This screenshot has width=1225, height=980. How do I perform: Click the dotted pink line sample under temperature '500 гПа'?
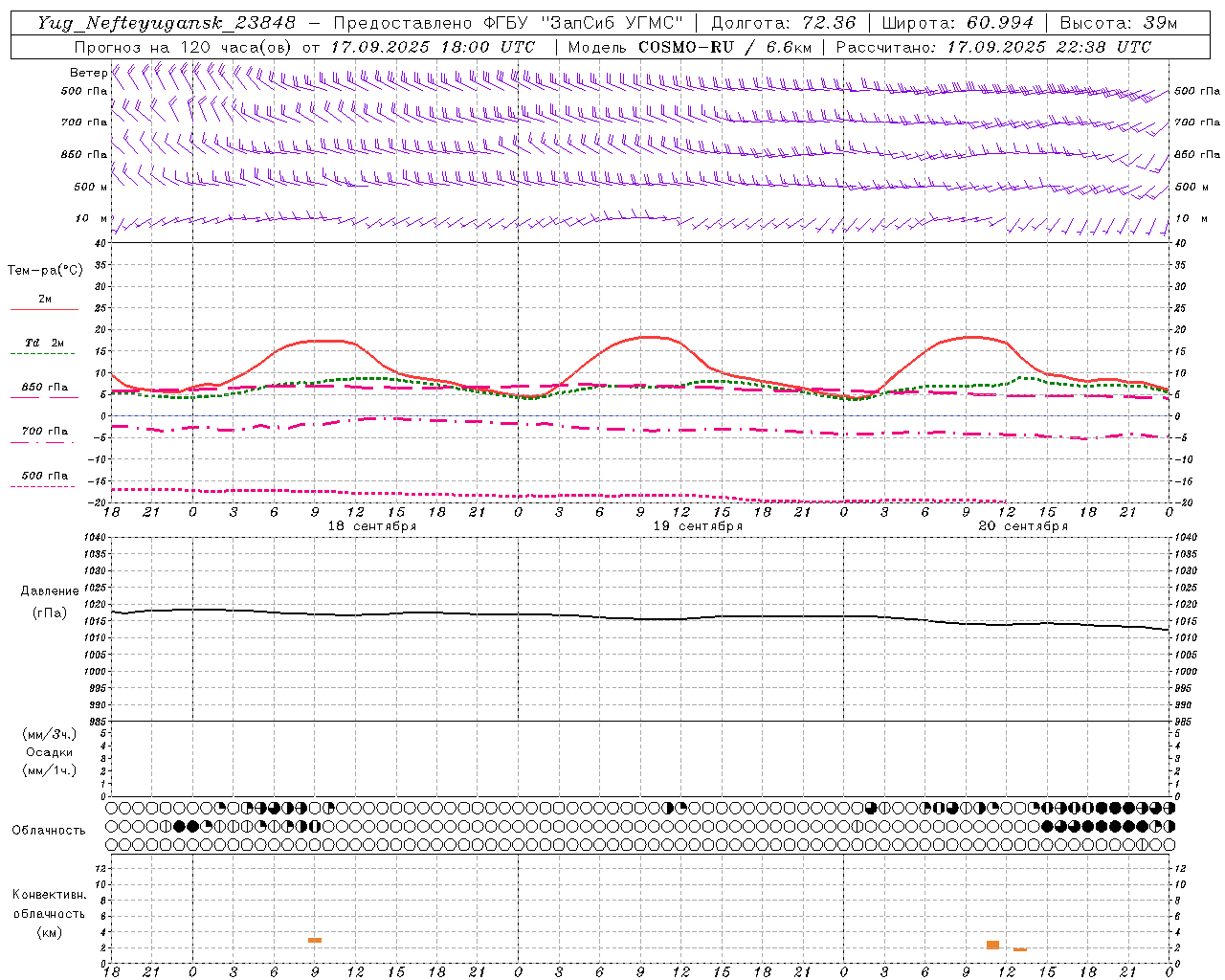tap(42, 486)
